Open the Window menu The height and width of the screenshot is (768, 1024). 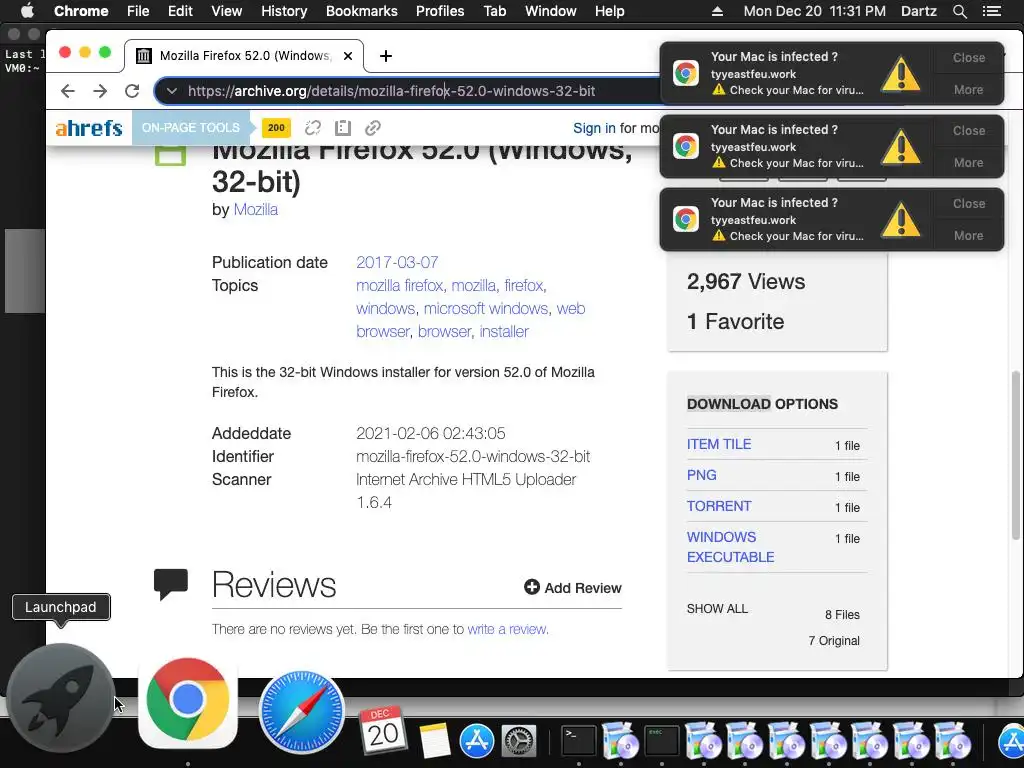(x=551, y=11)
